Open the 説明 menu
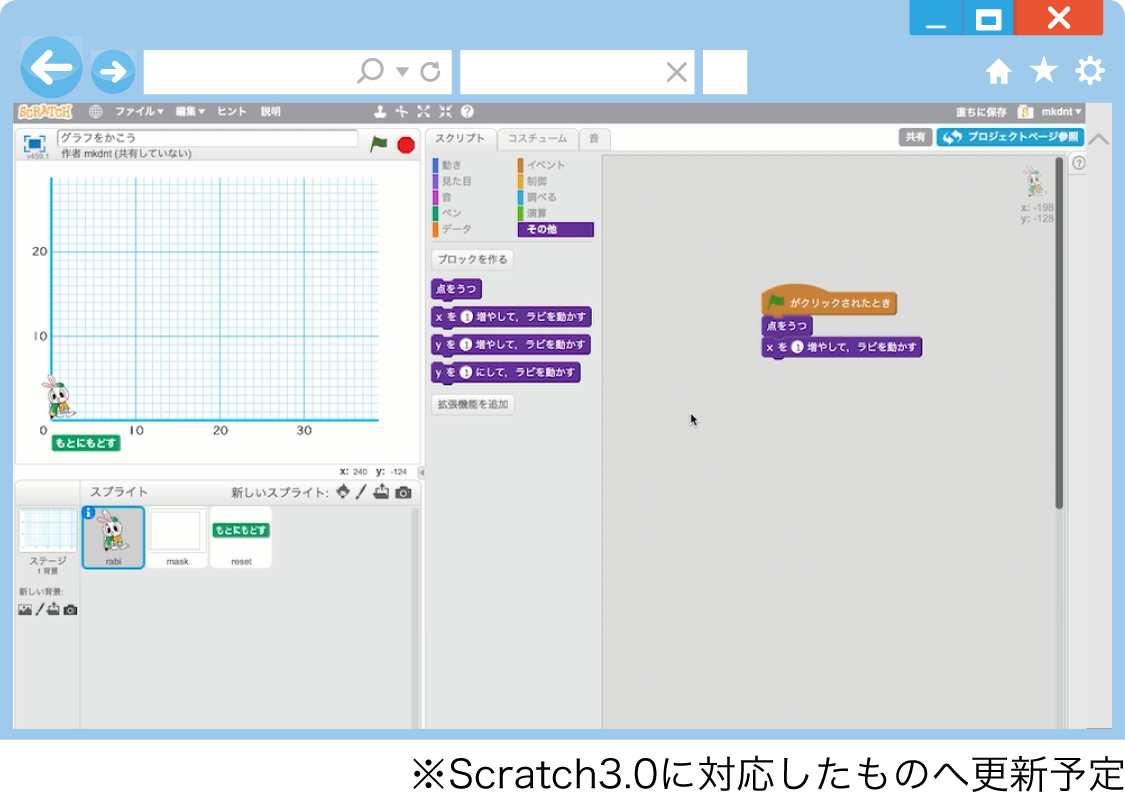The image size is (1125, 794). pyautogui.click(x=270, y=112)
